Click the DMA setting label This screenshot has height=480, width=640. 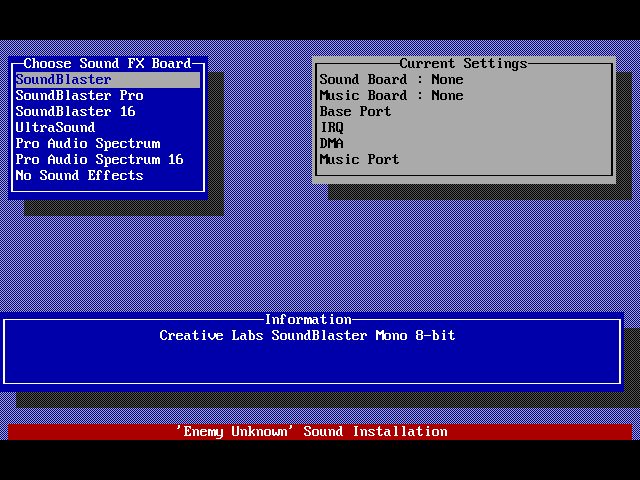[331, 143]
